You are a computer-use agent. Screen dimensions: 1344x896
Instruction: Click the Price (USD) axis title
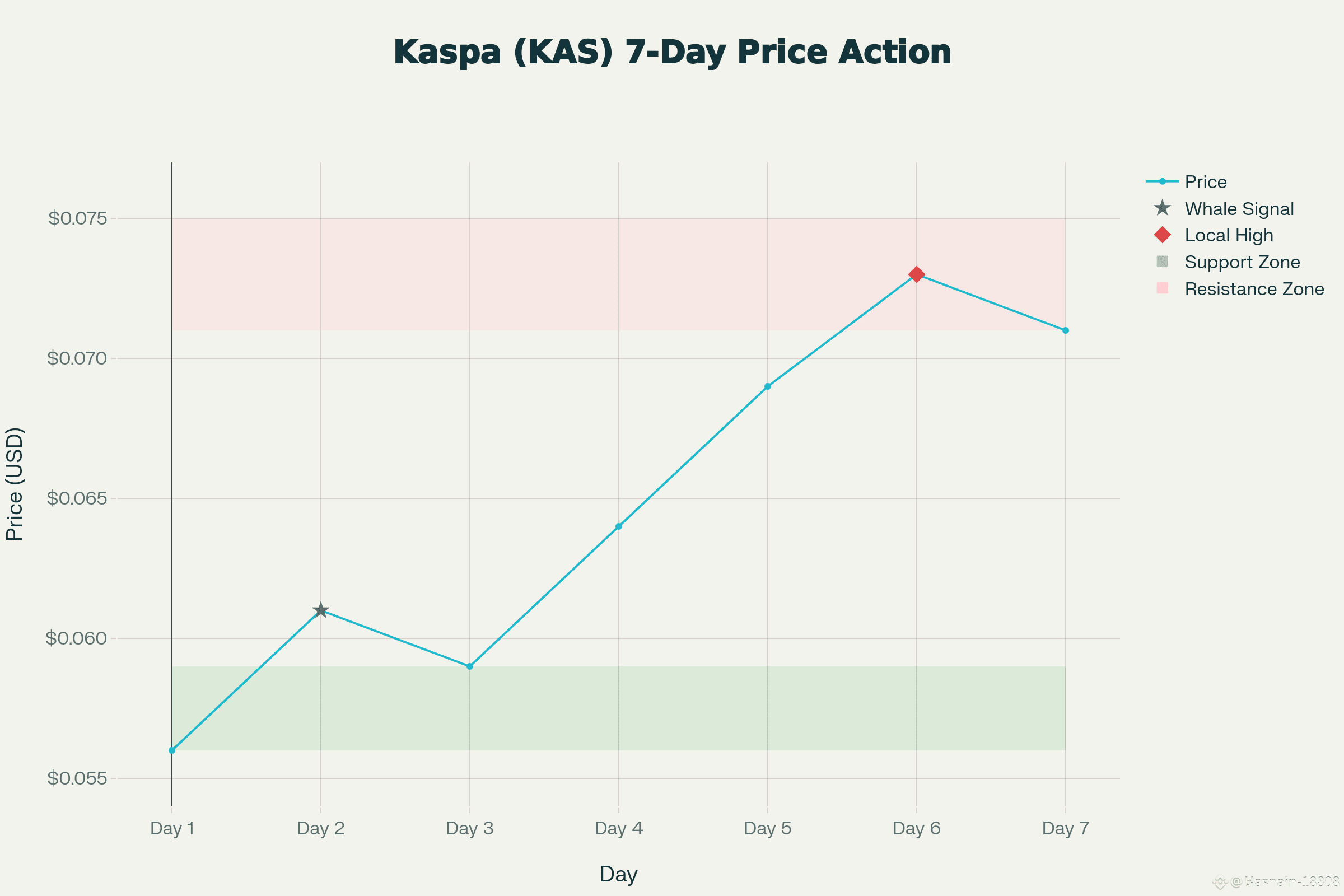click(x=15, y=484)
